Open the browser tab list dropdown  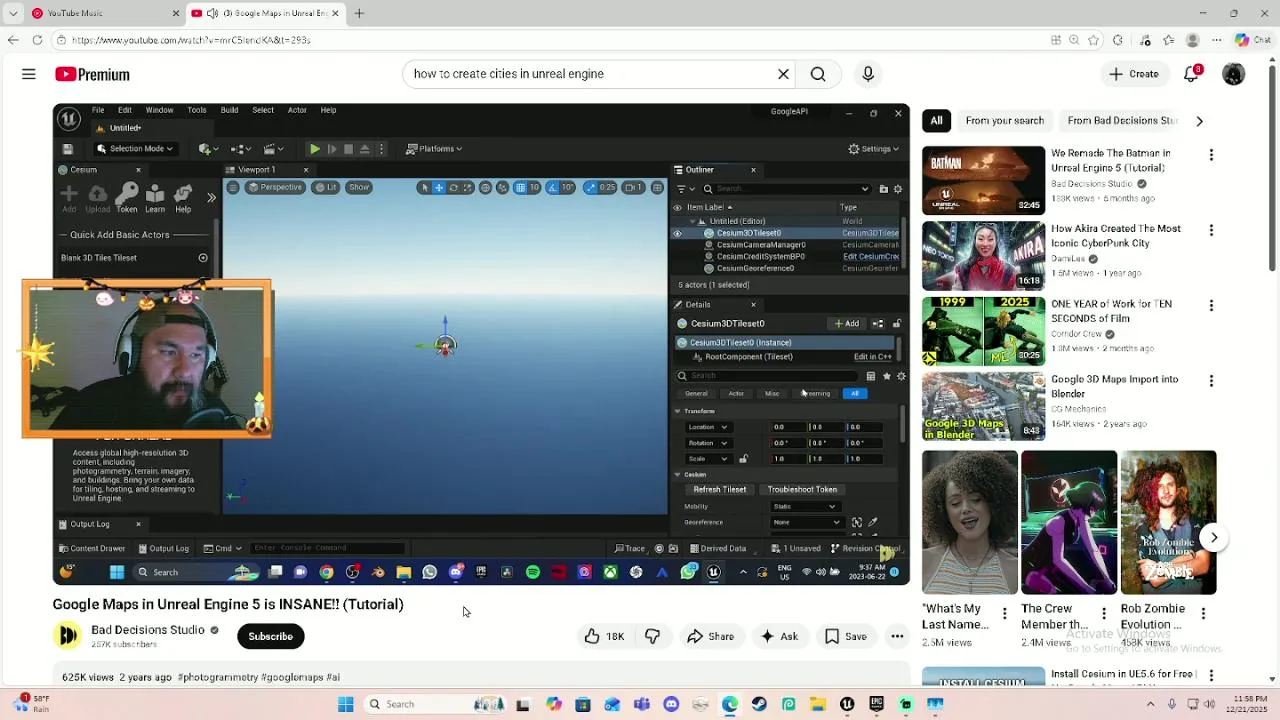(12, 13)
